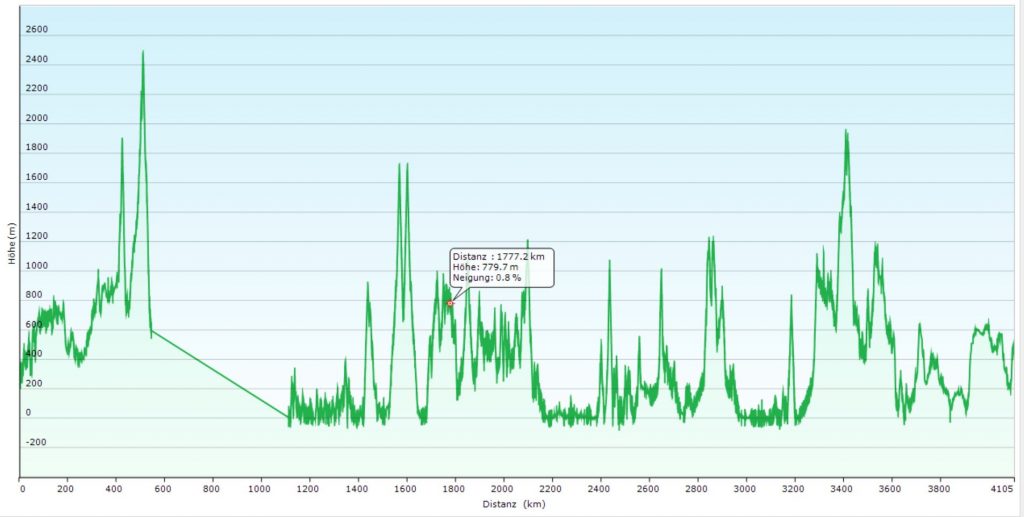
Task: Click the 4105 end label on distance axis
Action: pyautogui.click(x=1003, y=490)
